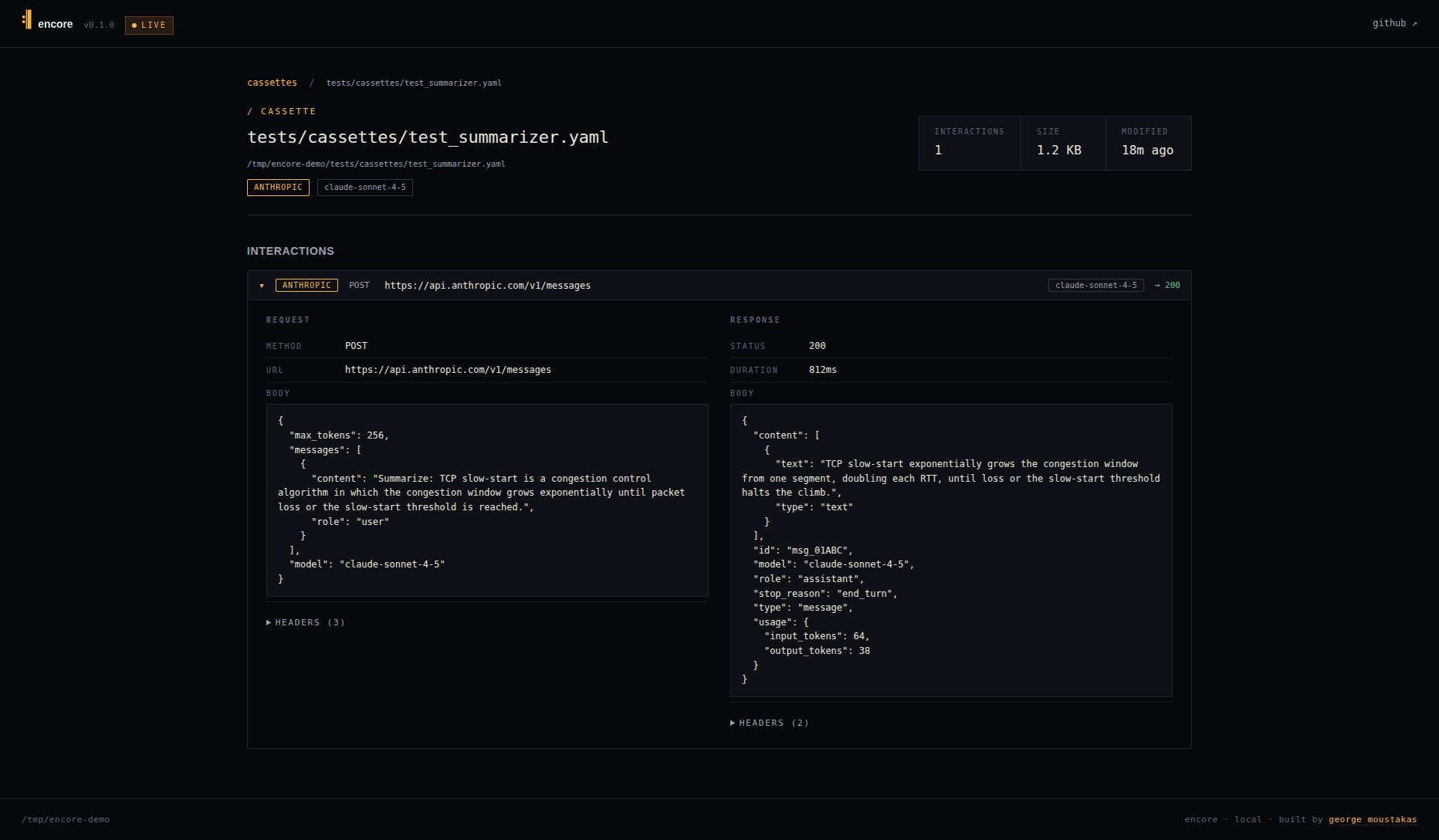This screenshot has width=1439, height=840.
Task: Click the cassette title heading
Action: click(x=428, y=137)
